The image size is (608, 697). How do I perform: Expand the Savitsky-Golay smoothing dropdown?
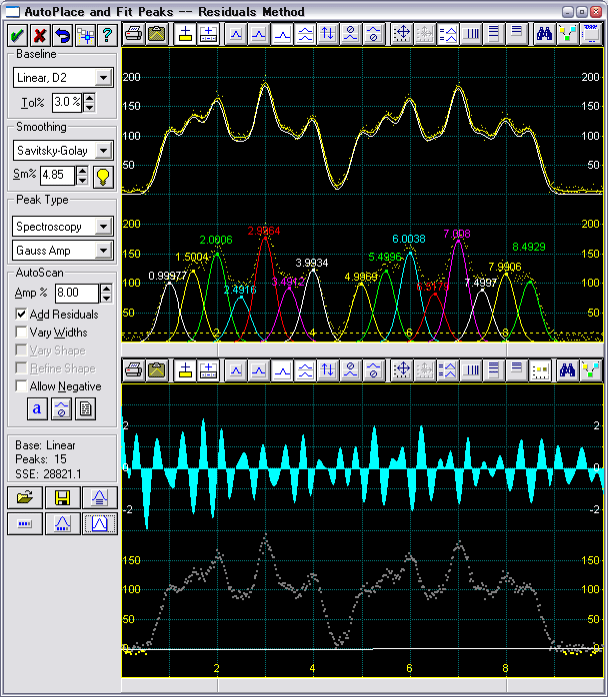(104, 151)
